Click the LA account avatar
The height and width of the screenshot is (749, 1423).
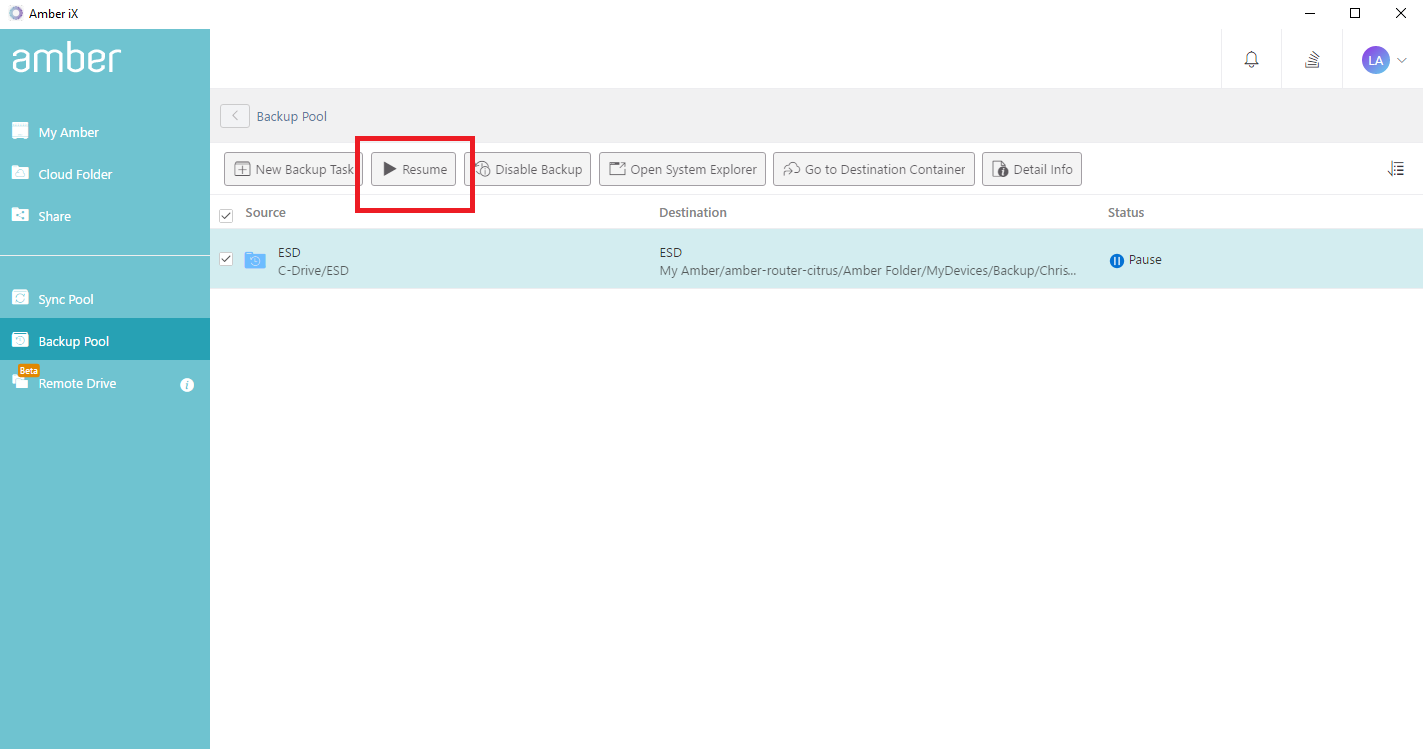(x=1375, y=59)
